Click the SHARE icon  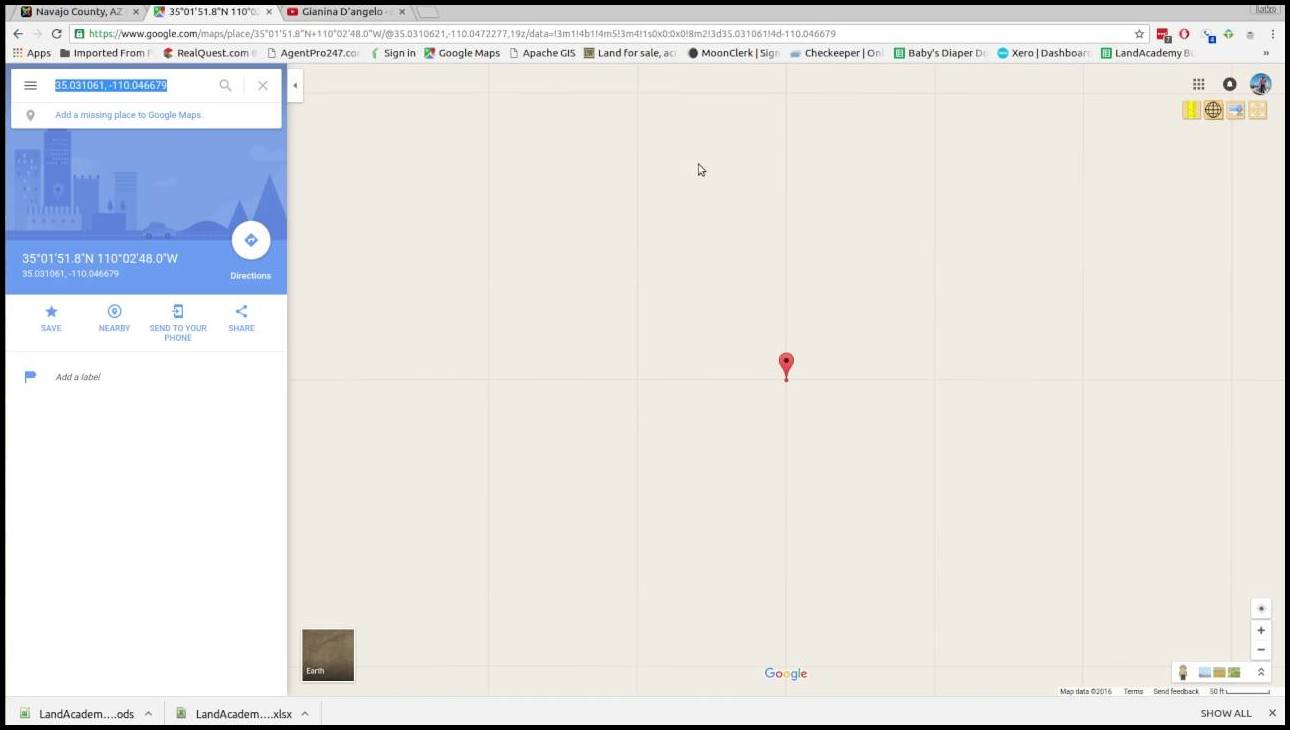coord(241,312)
